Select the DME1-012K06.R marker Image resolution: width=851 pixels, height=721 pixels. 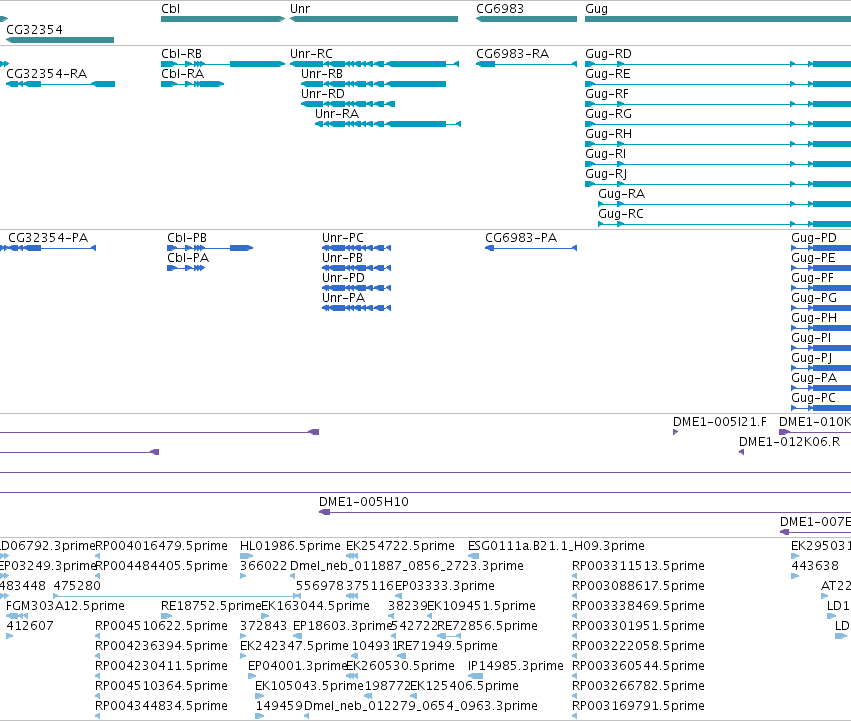(741, 452)
